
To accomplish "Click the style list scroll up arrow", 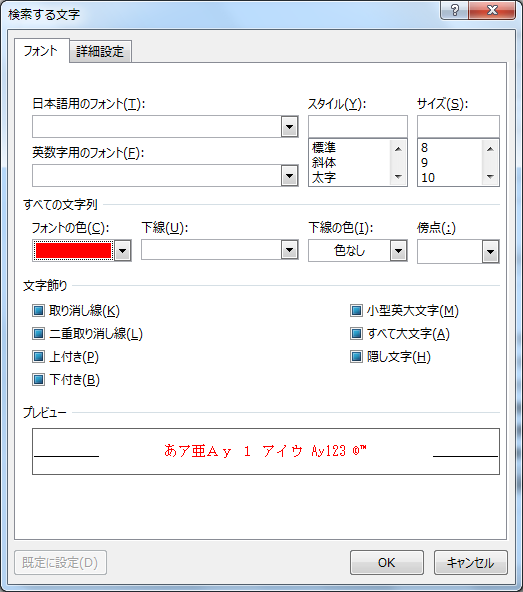I will (398, 149).
